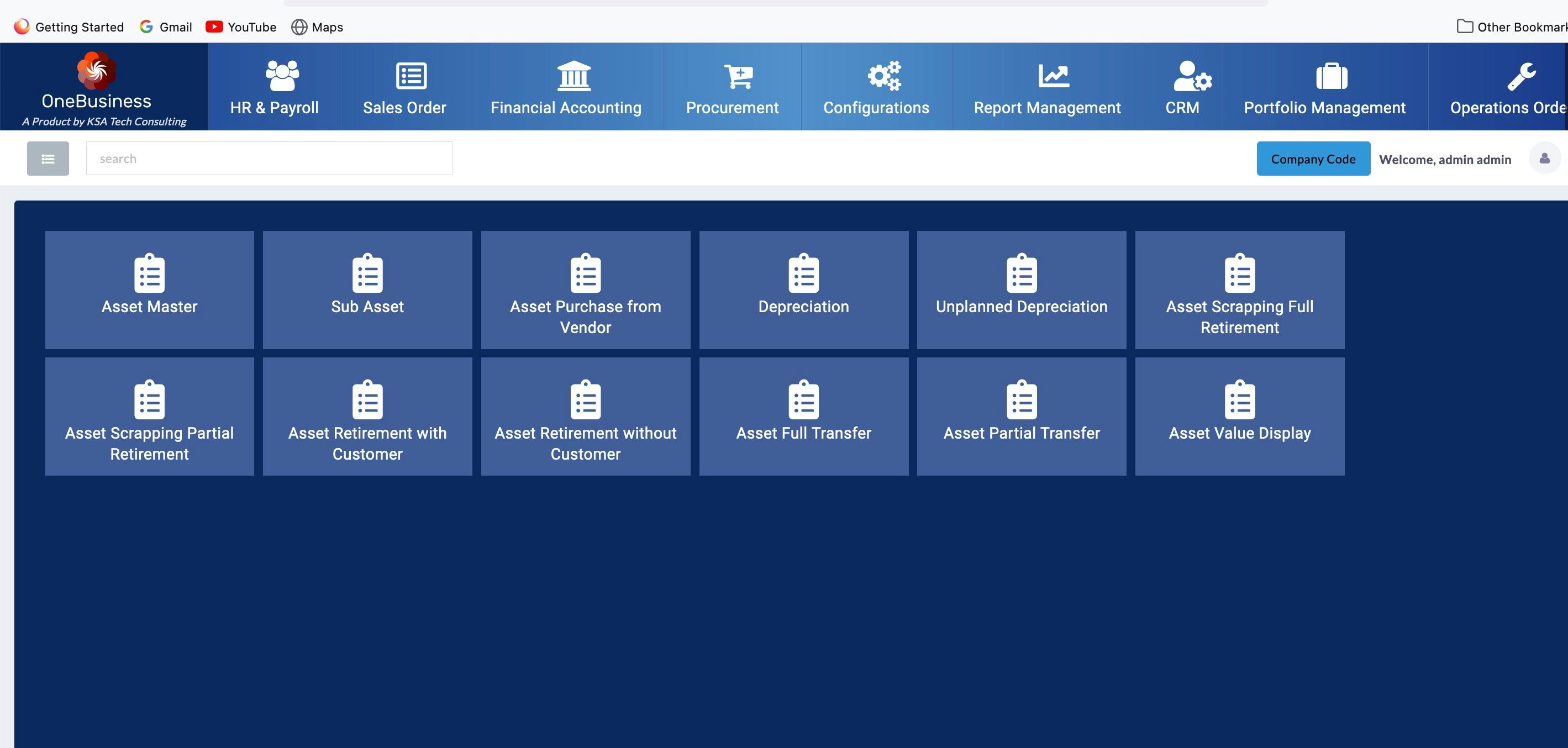Toggle the sidebar hamburger menu button
The height and width of the screenshot is (748, 1568).
pyautogui.click(x=48, y=159)
